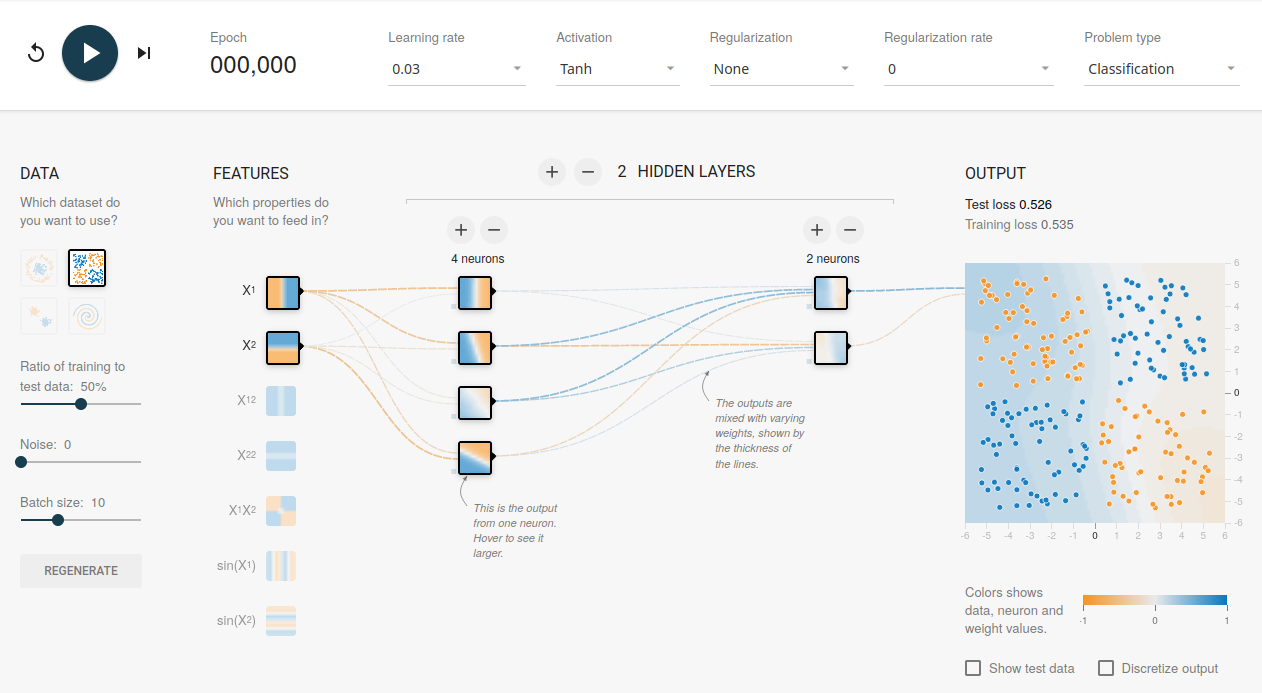Screen dimensions: 1262x693
Task: Enable the X1X2 product feature
Action: pos(281,510)
